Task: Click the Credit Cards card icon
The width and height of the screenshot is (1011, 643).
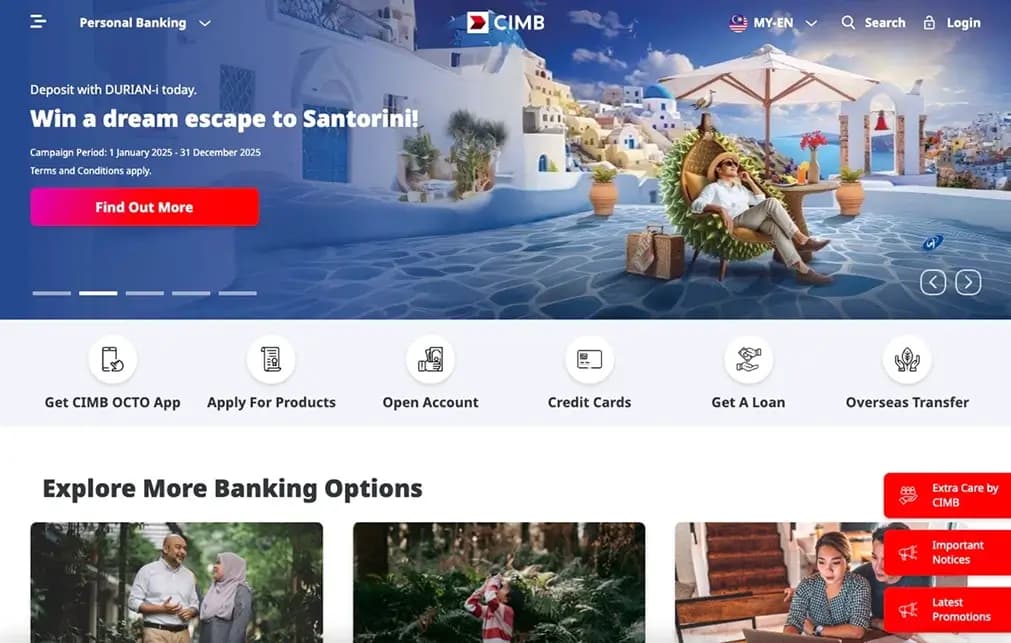Action: (589, 359)
